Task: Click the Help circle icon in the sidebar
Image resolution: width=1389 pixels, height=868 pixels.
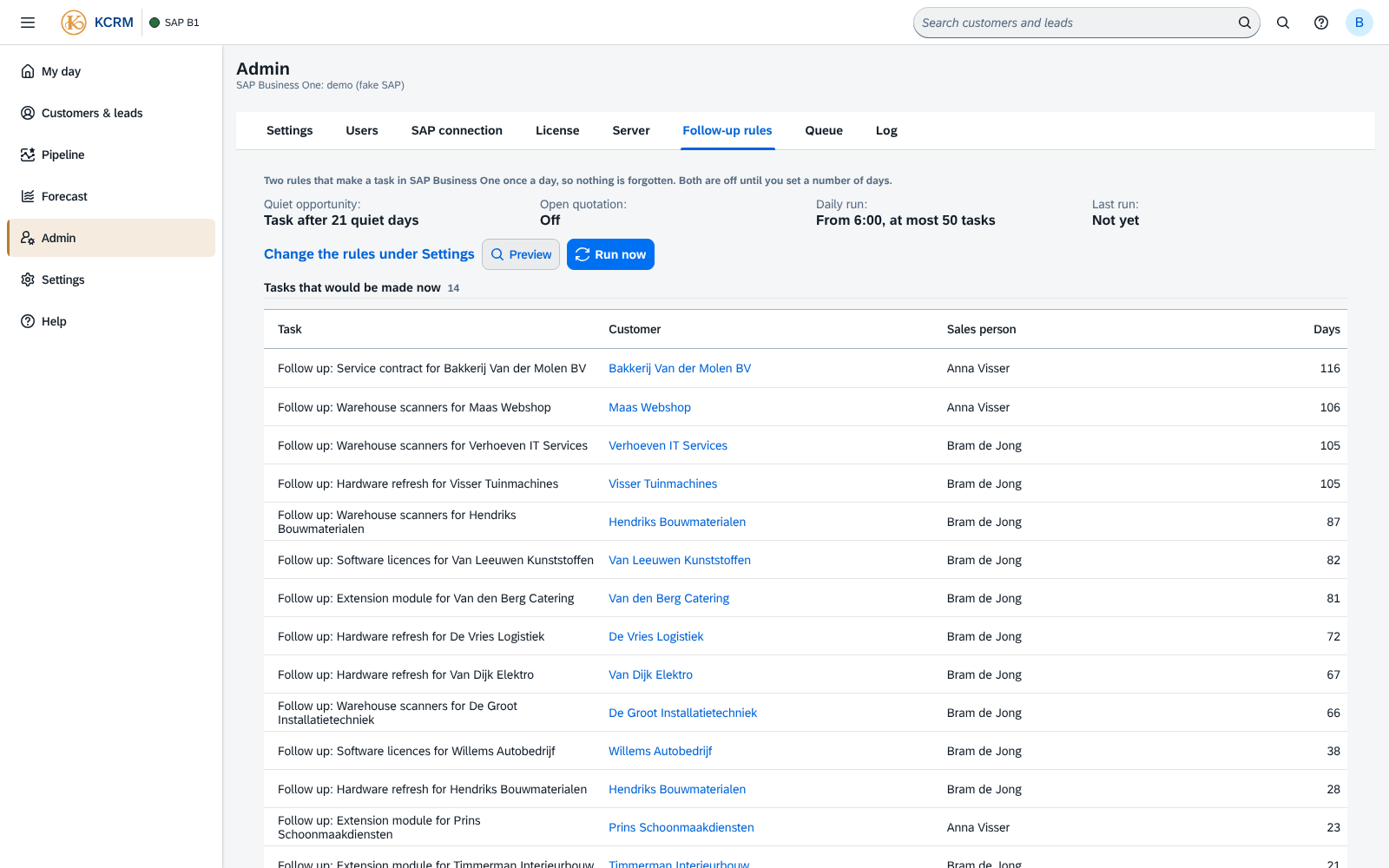Action: (28, 321)
